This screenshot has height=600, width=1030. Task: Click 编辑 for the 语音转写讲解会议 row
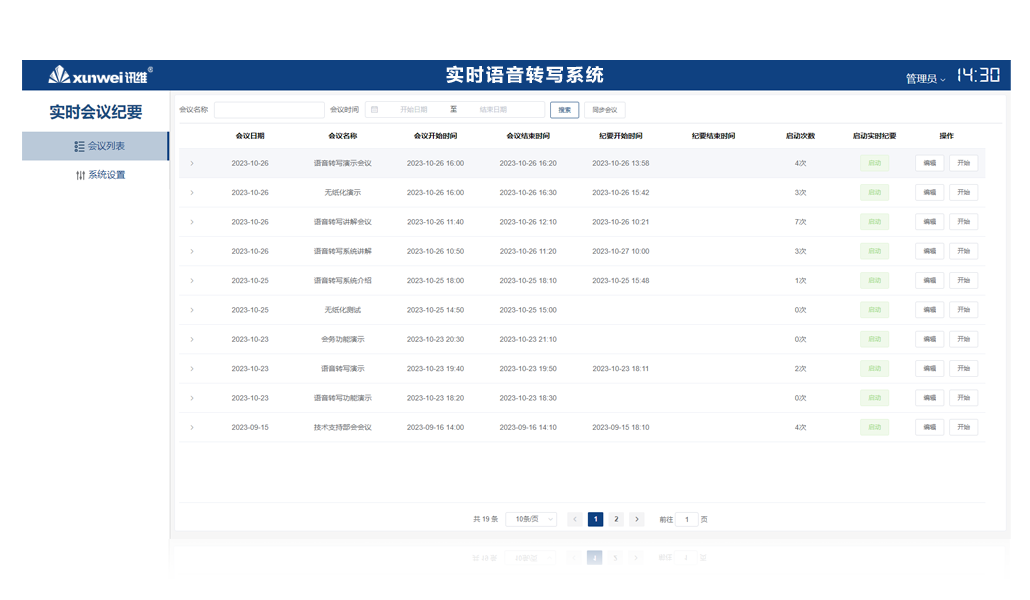pyautogui.click(x=929, y=222)
